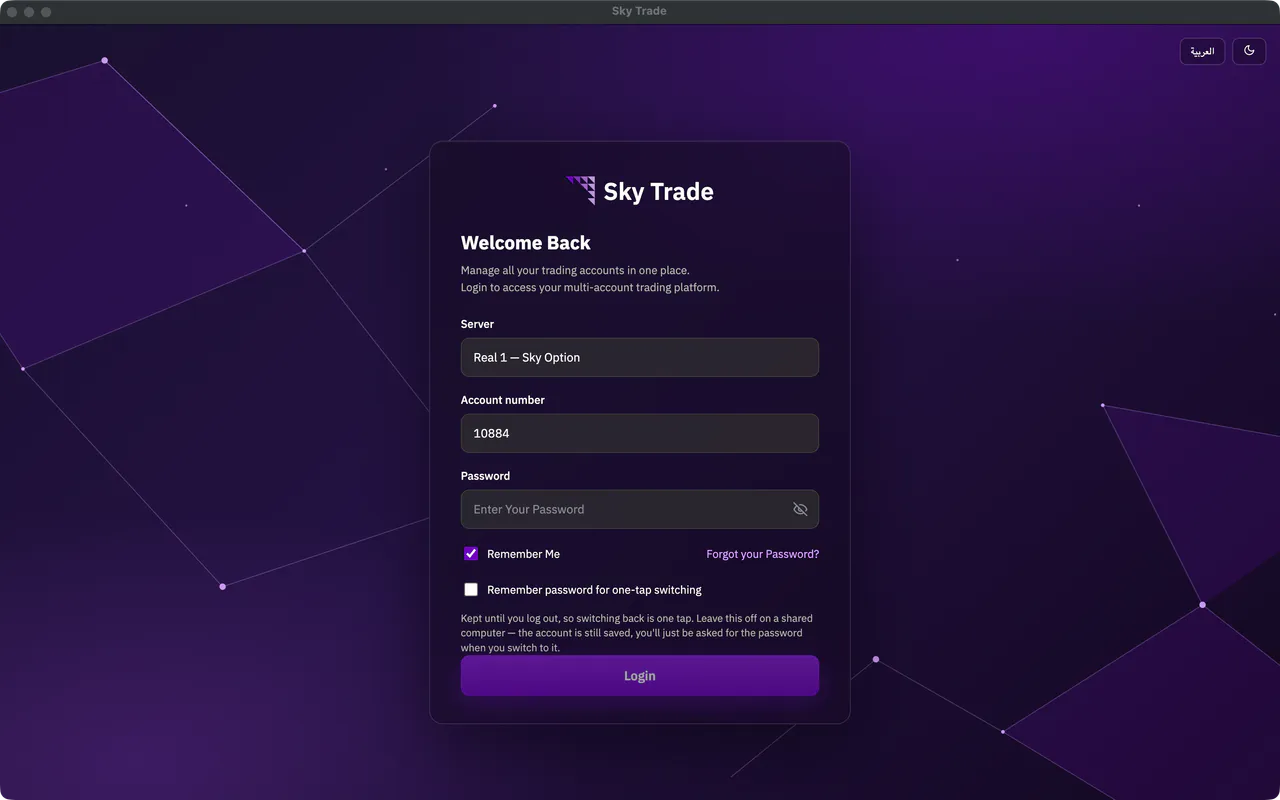This screenshot has height=800, width=1280.
Task: Click the Welcome Back heading
Action: (526, 243)
